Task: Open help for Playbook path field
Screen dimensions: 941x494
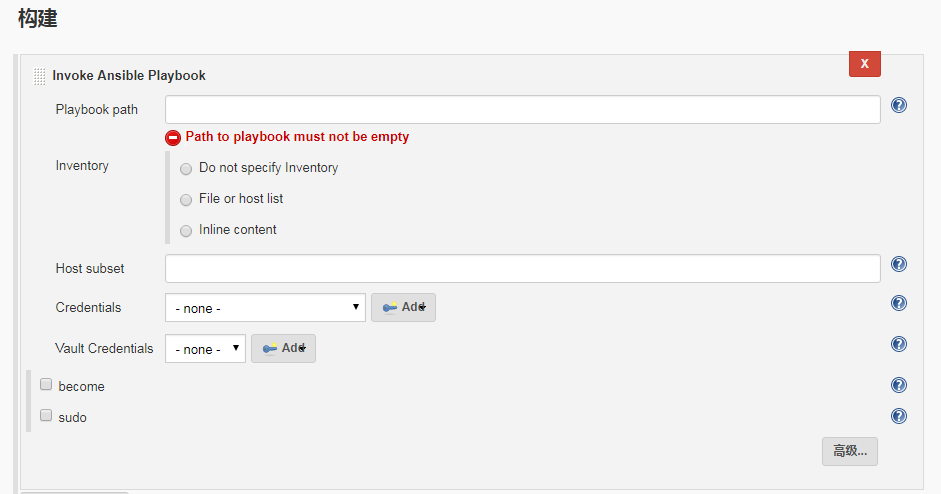Action: [898, 106]
